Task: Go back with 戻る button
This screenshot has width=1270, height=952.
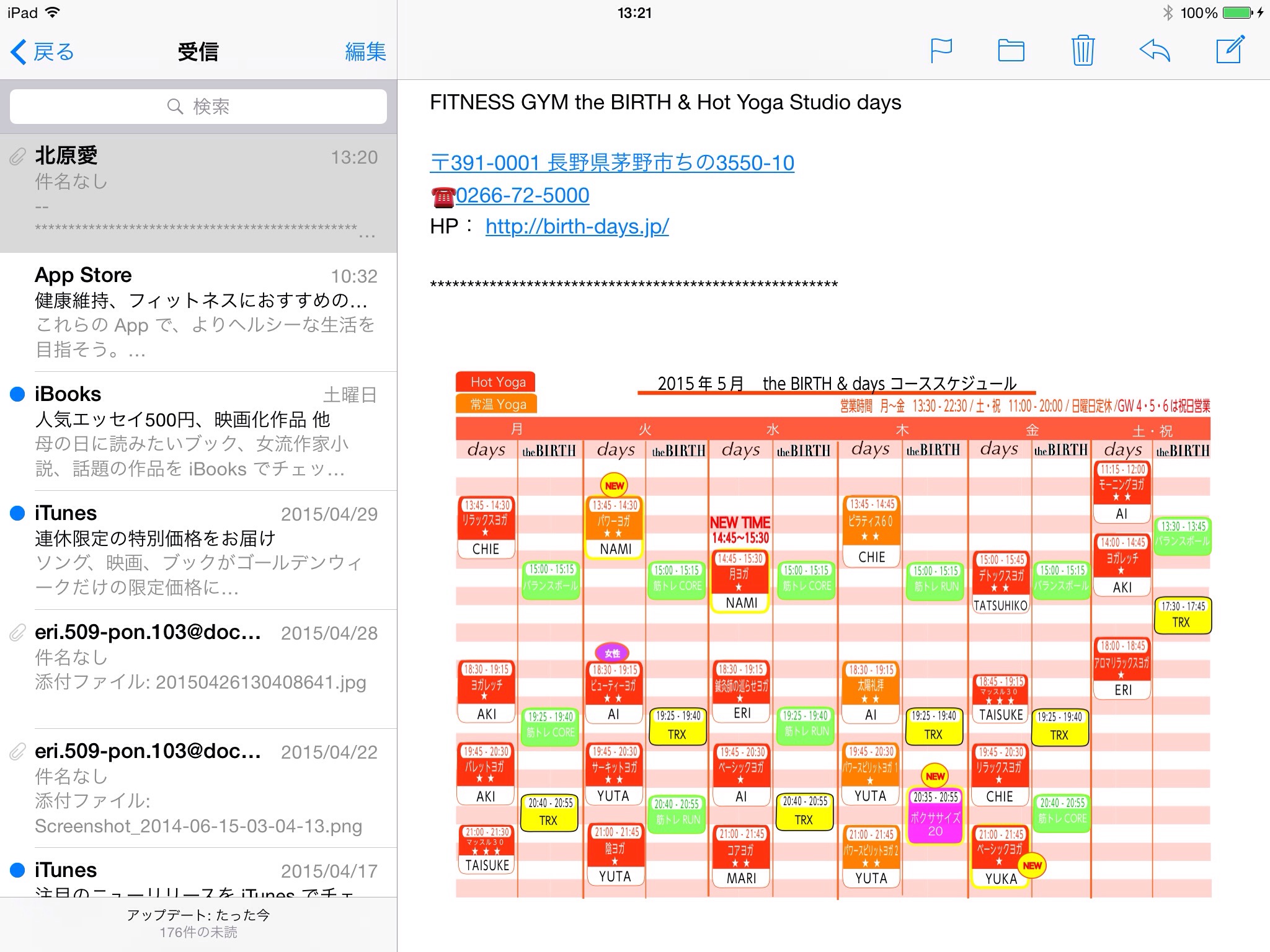Action: [x=42, y=51]
